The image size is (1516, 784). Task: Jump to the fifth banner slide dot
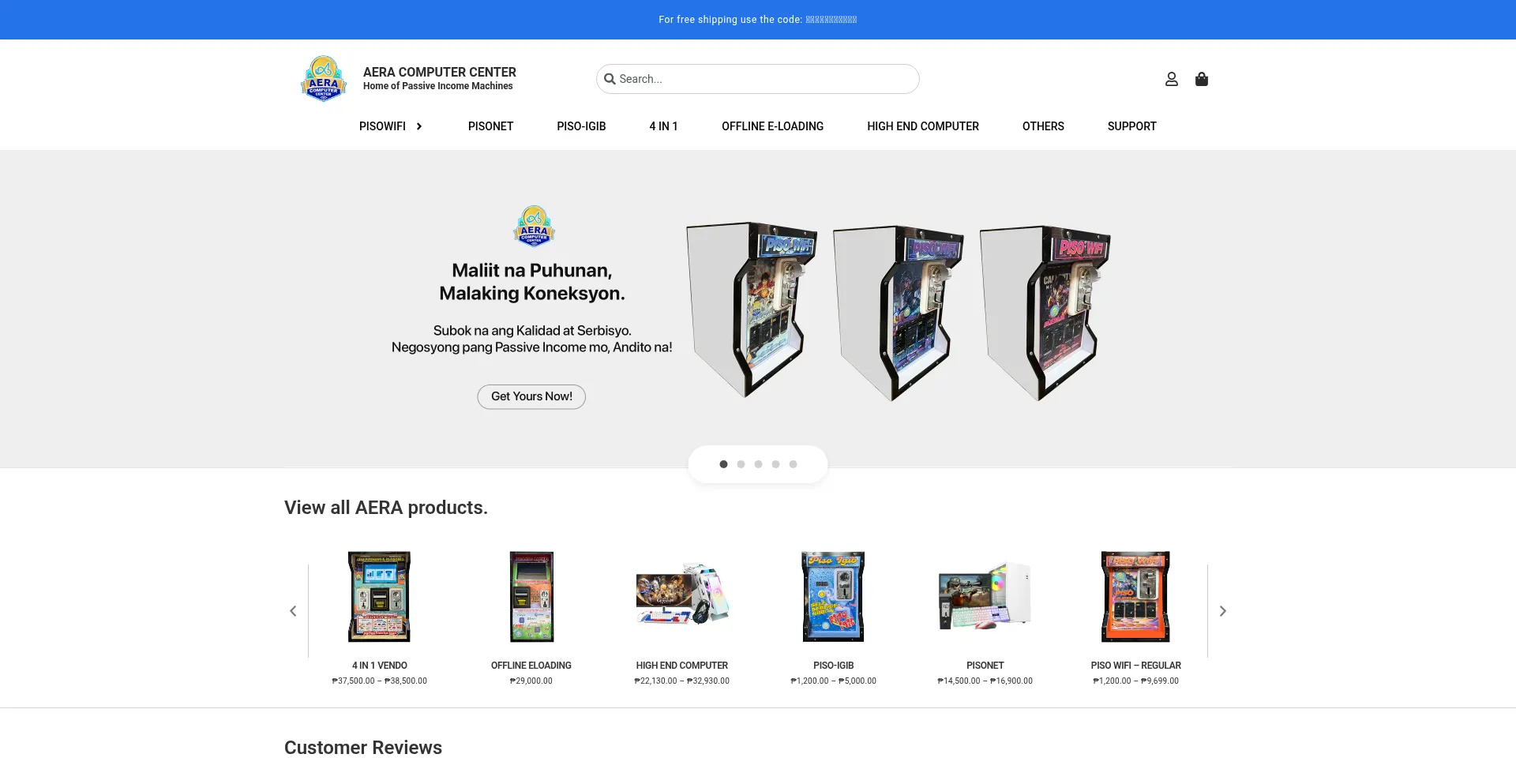[x=793, y=464]
